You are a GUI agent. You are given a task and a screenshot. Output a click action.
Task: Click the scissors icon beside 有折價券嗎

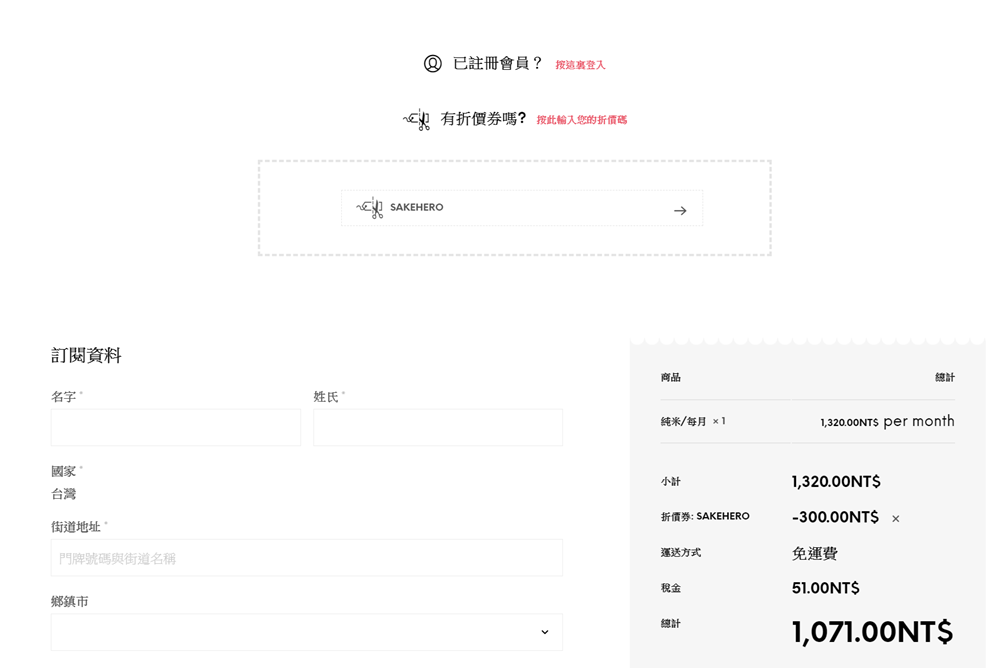coord(417,120)
